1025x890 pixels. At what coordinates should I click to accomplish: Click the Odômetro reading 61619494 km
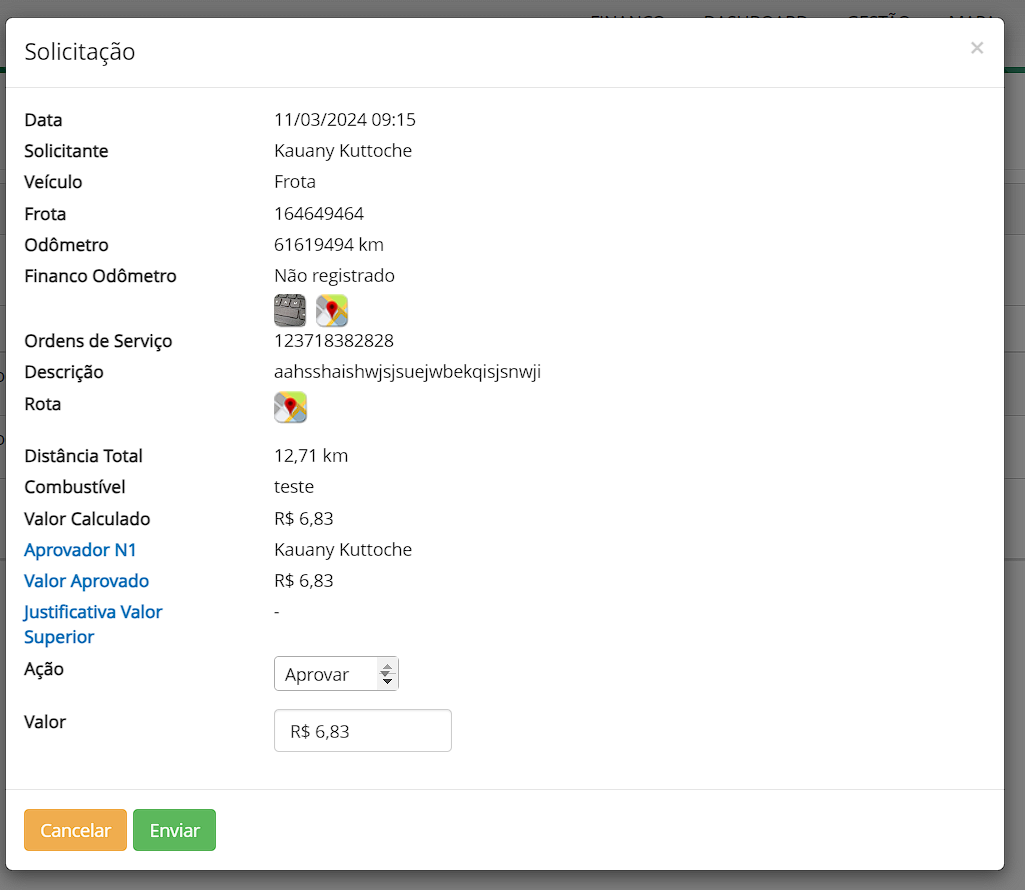[329, 245]
